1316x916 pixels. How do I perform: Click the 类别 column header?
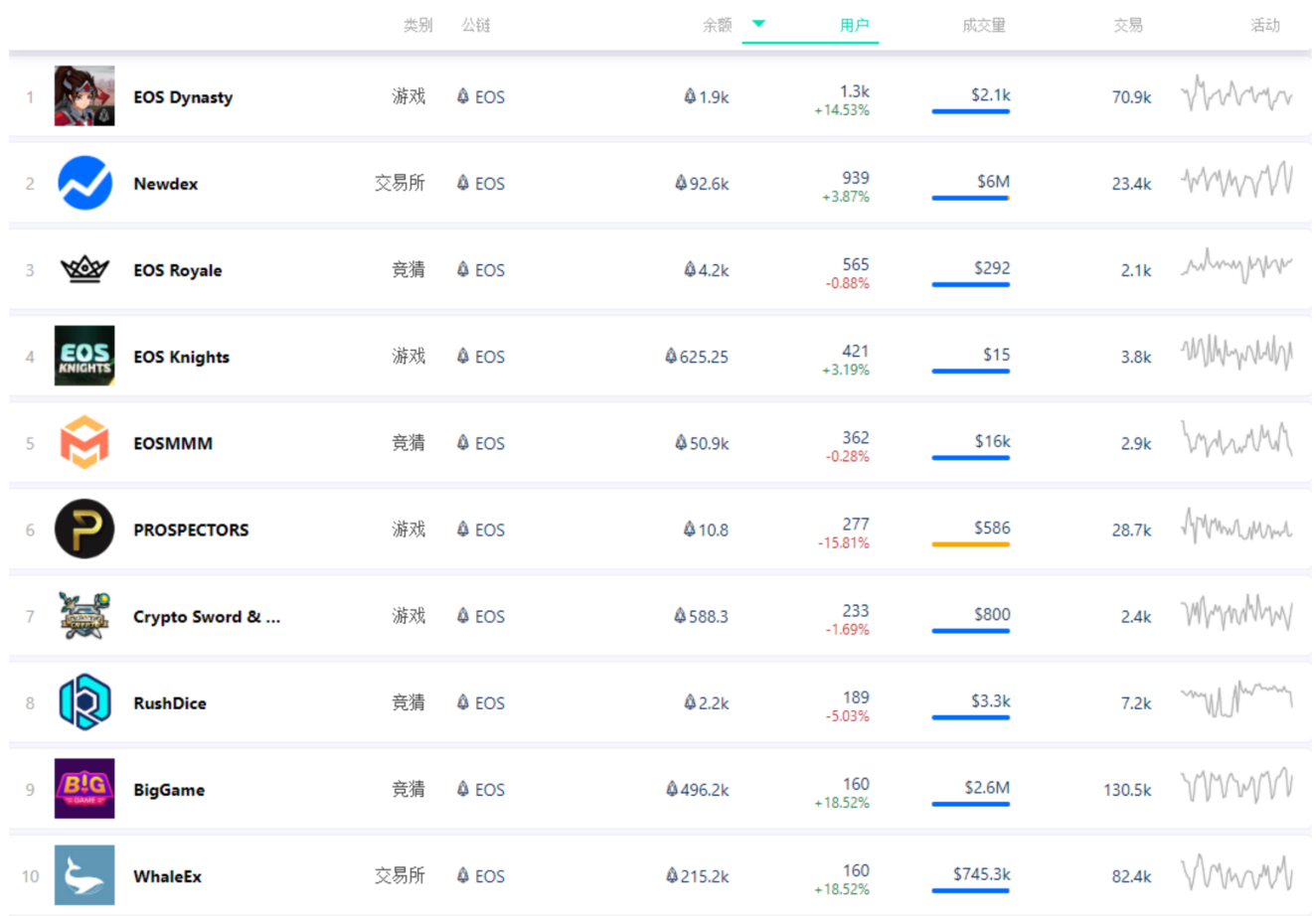tap(417, 25)
